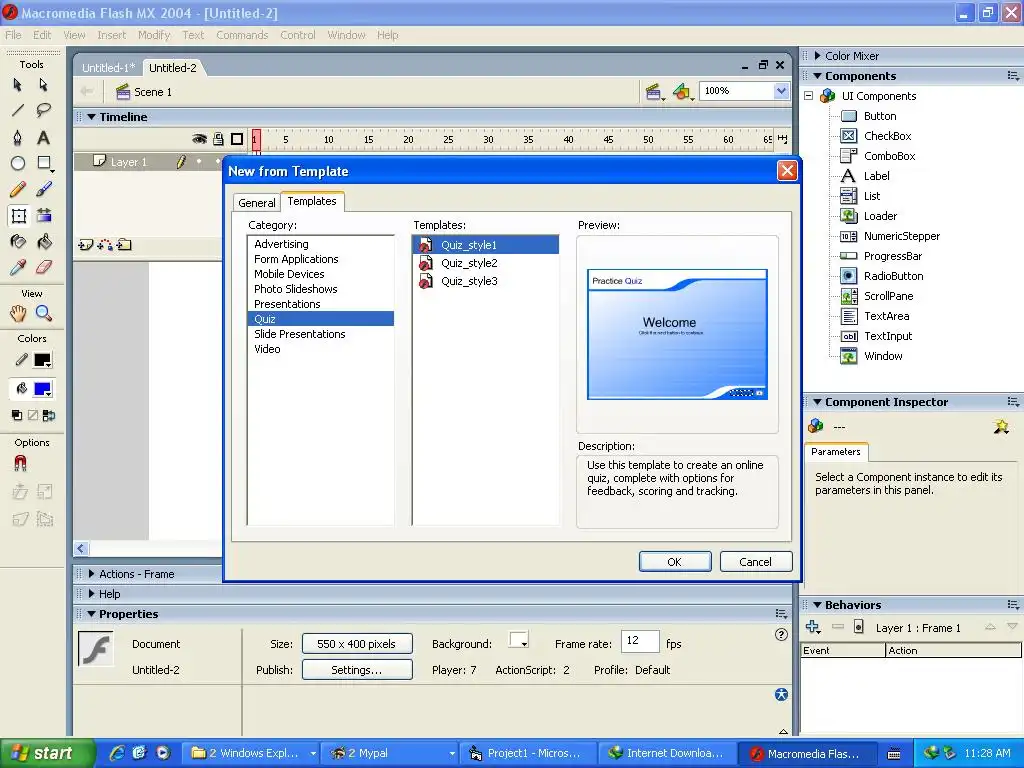Open the Control menu
Viewport: 1024px width, 768px height.
point(298,35)
